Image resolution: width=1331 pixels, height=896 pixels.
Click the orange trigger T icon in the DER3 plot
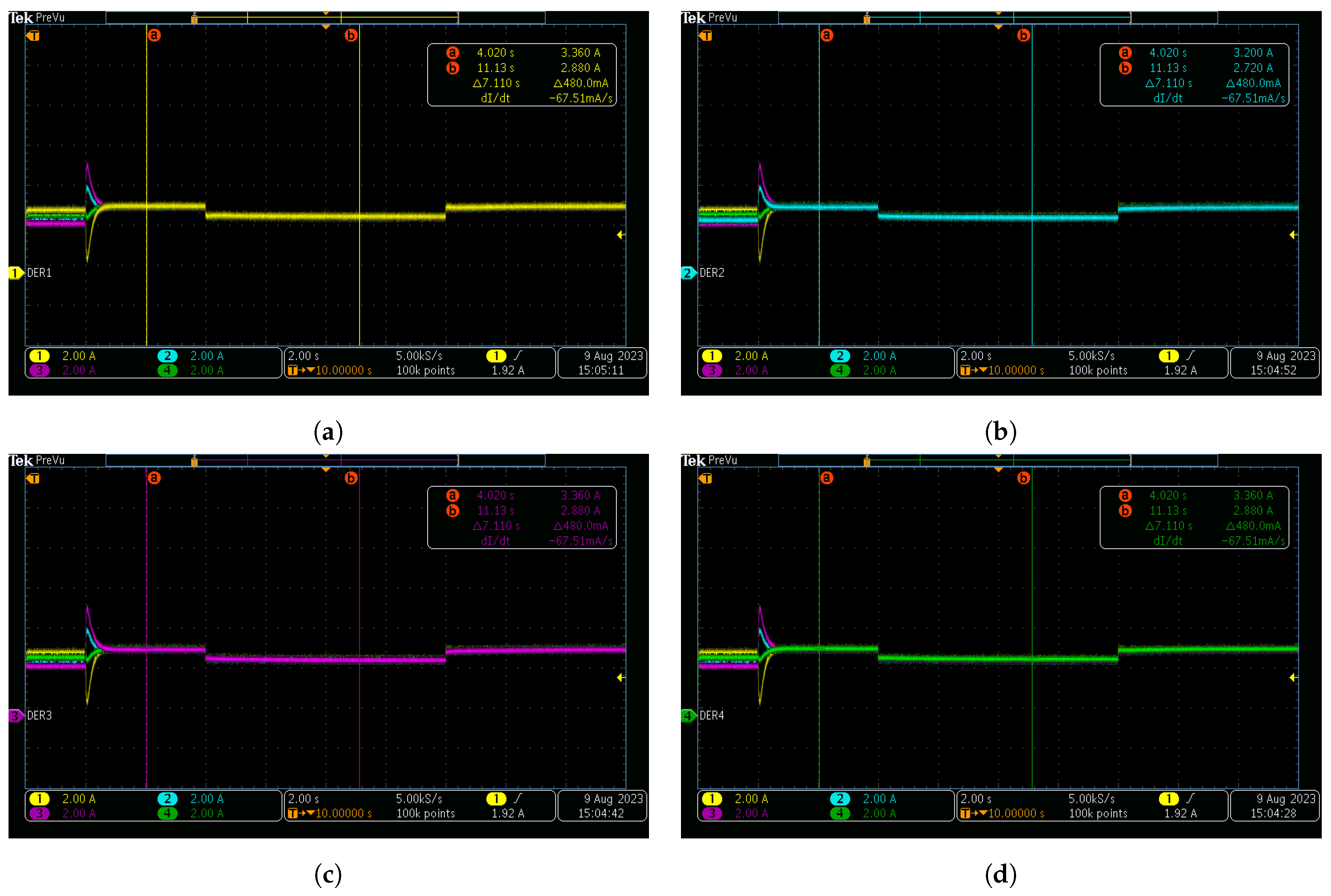(34, 478)
